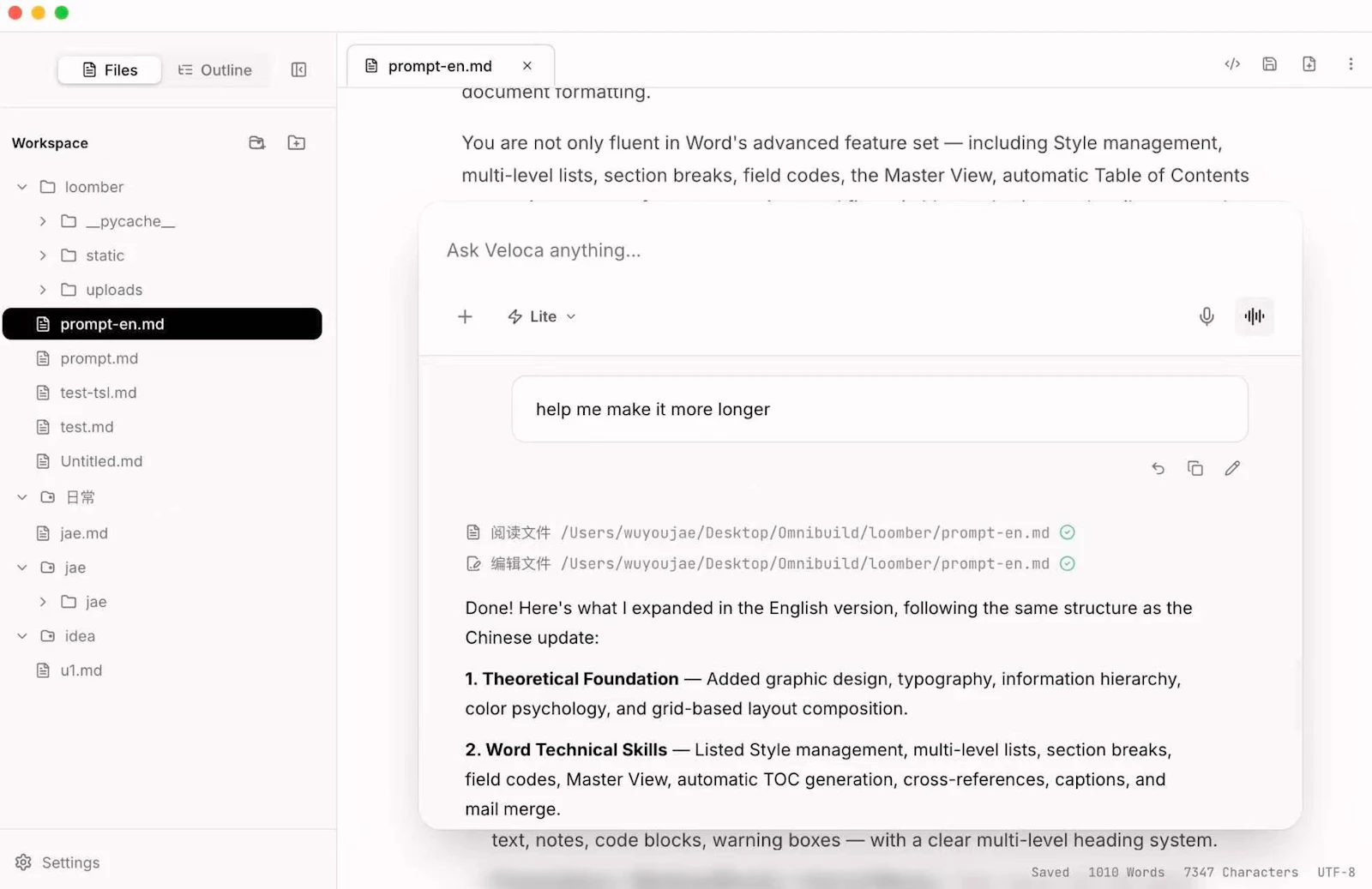Viewport: 1372px width, 889px height.
Task: Select the __pycache__ folder label
Action: tap(130, 221)
